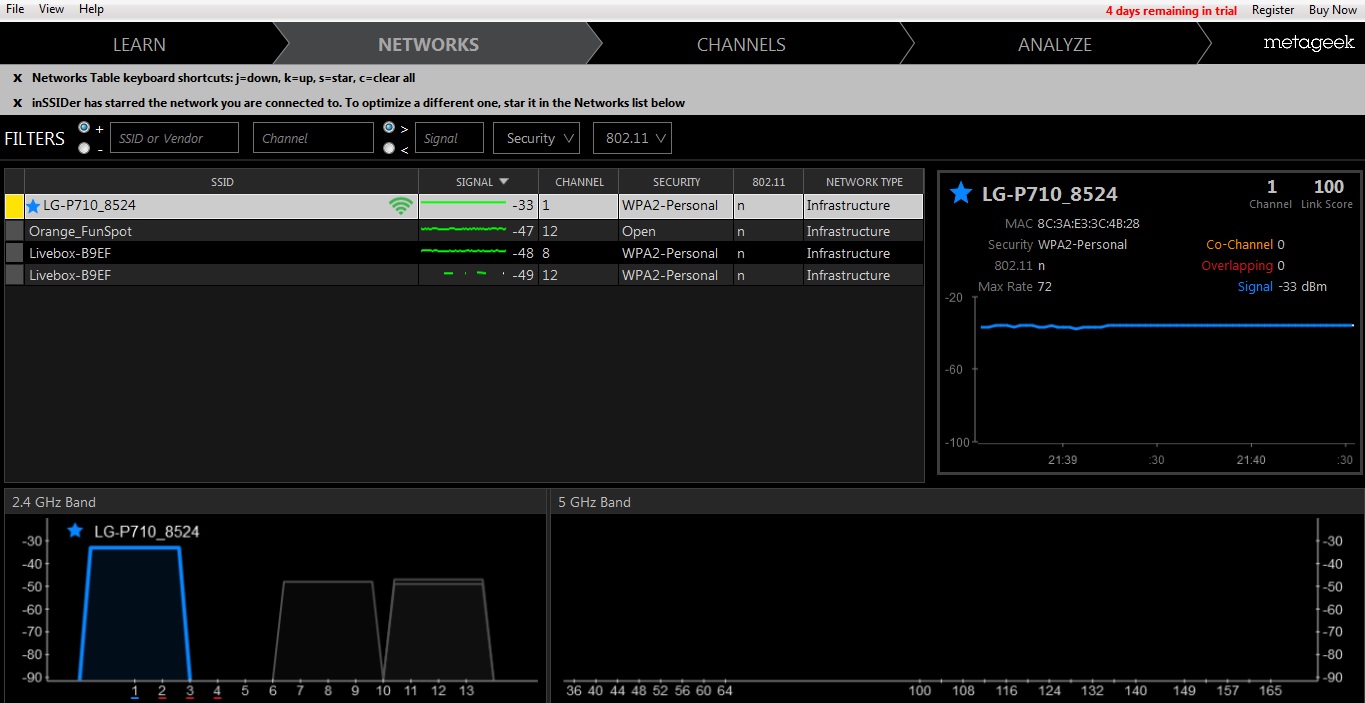Image resolution: width=1365 pixels, height=703 pixels.
Task: Click channel 165 on the 5 GHz axis
Action: click(x=1270, y=690)
